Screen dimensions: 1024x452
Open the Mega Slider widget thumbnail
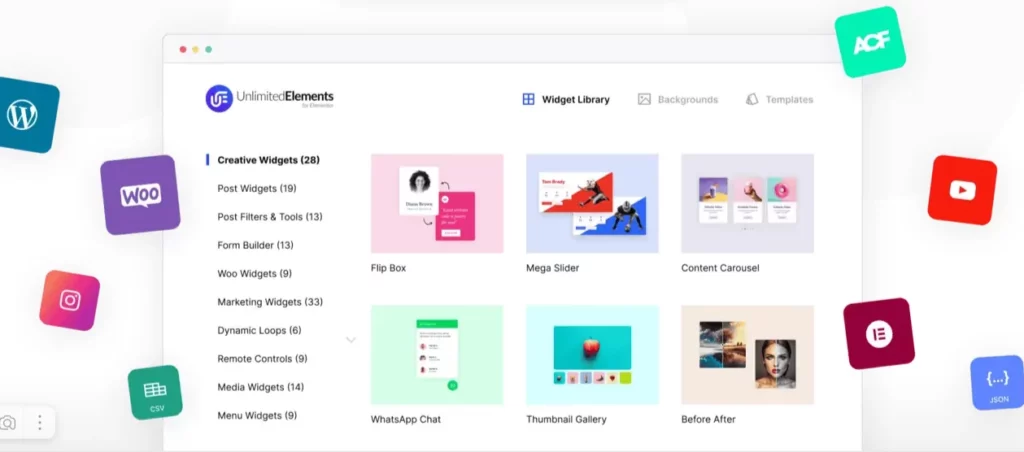pos(592,203)
